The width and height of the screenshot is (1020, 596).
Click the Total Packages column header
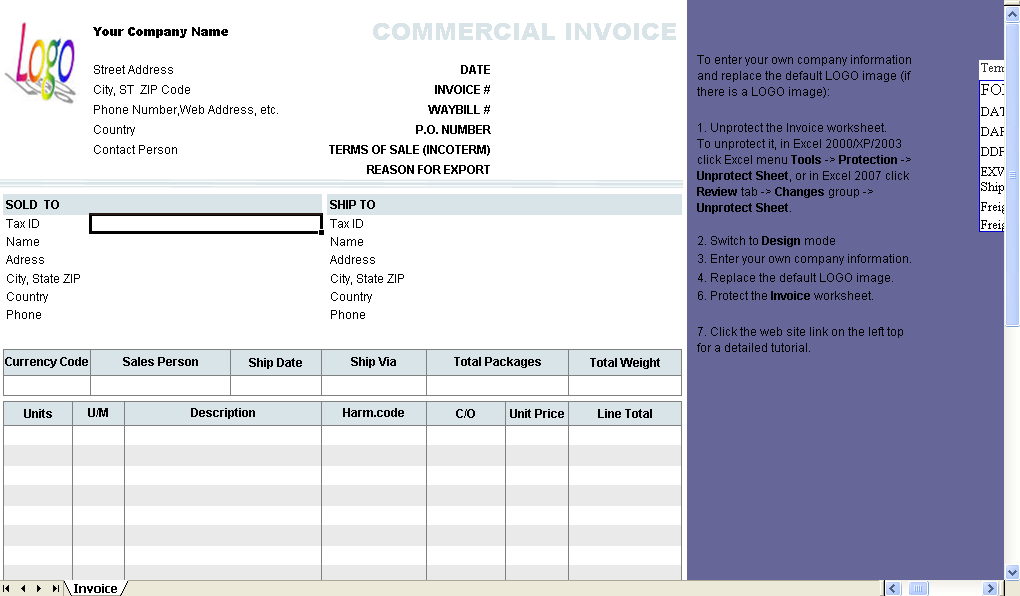tap(498, 362)
